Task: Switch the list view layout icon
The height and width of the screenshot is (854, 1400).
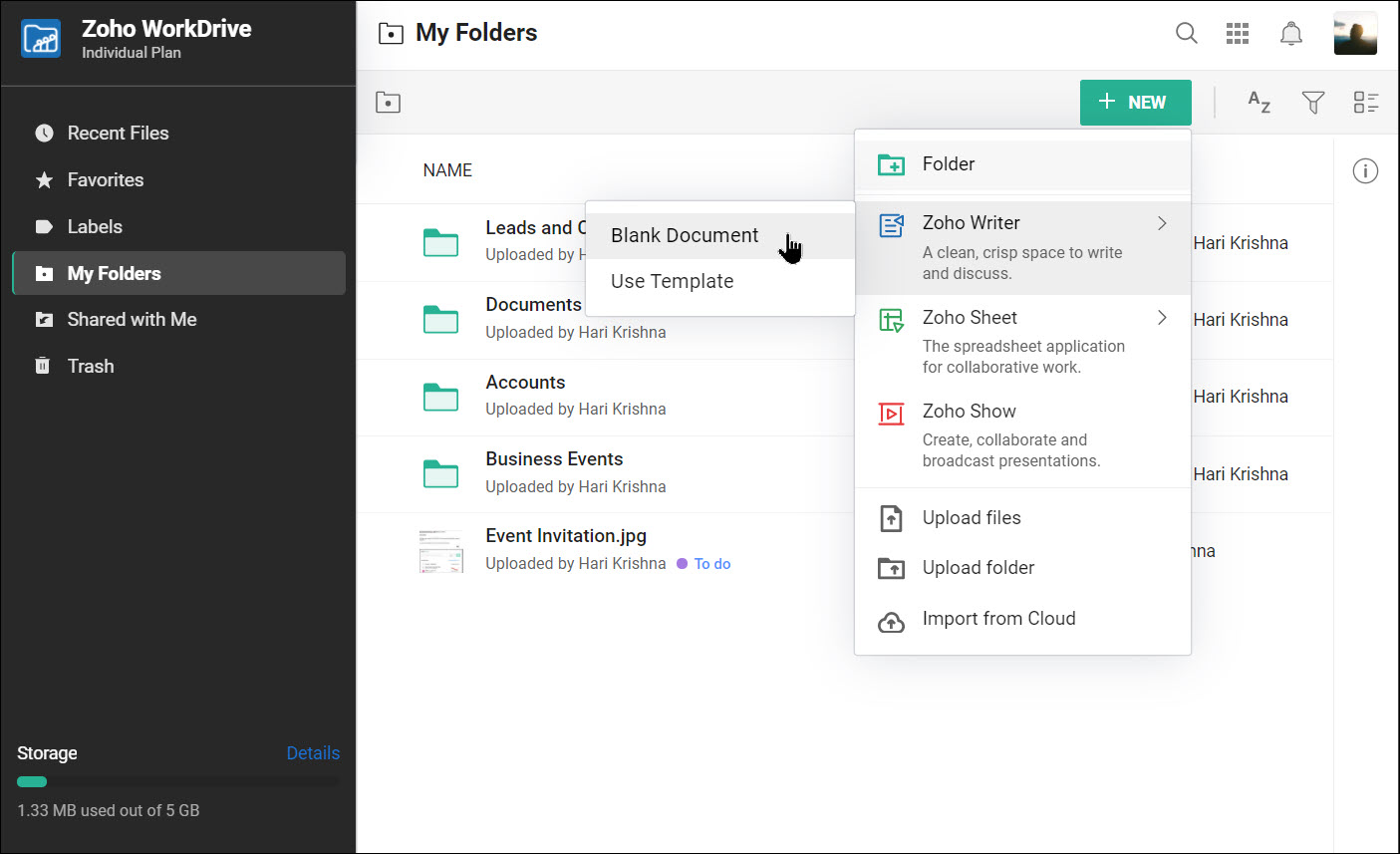Action: (x=1365, y=102)
